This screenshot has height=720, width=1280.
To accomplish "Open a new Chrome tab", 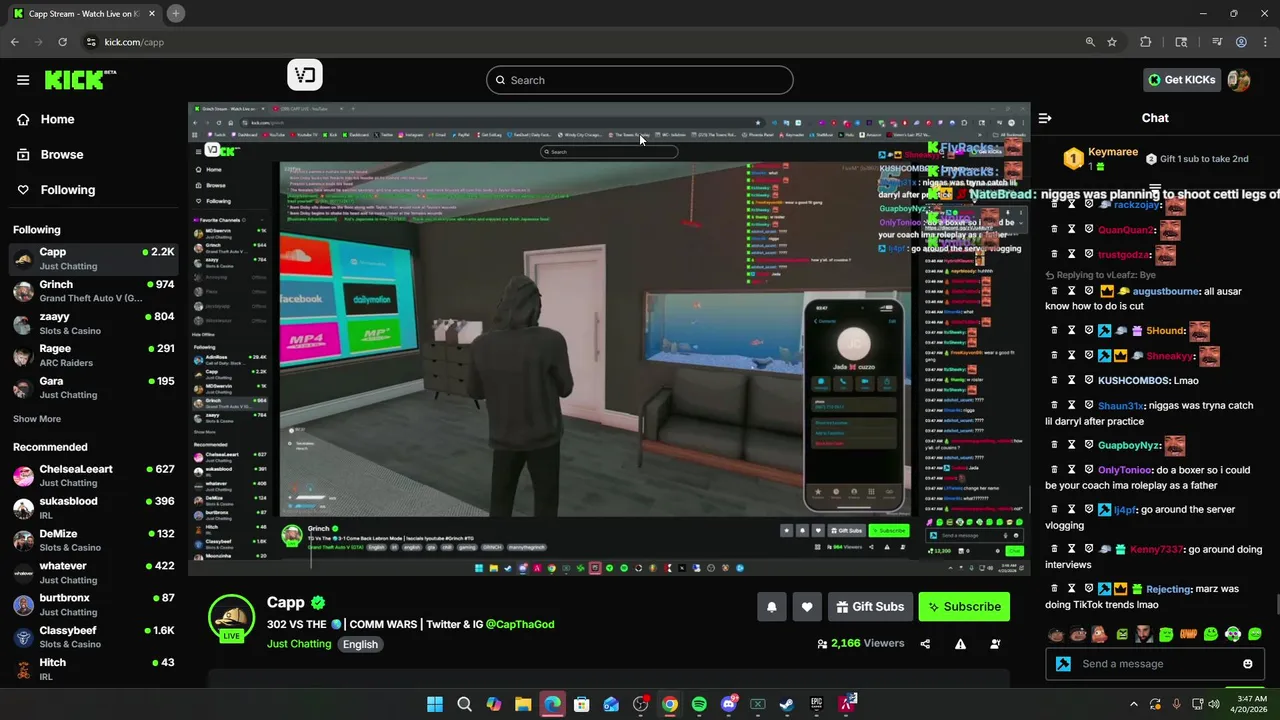I will click(175, 13).
